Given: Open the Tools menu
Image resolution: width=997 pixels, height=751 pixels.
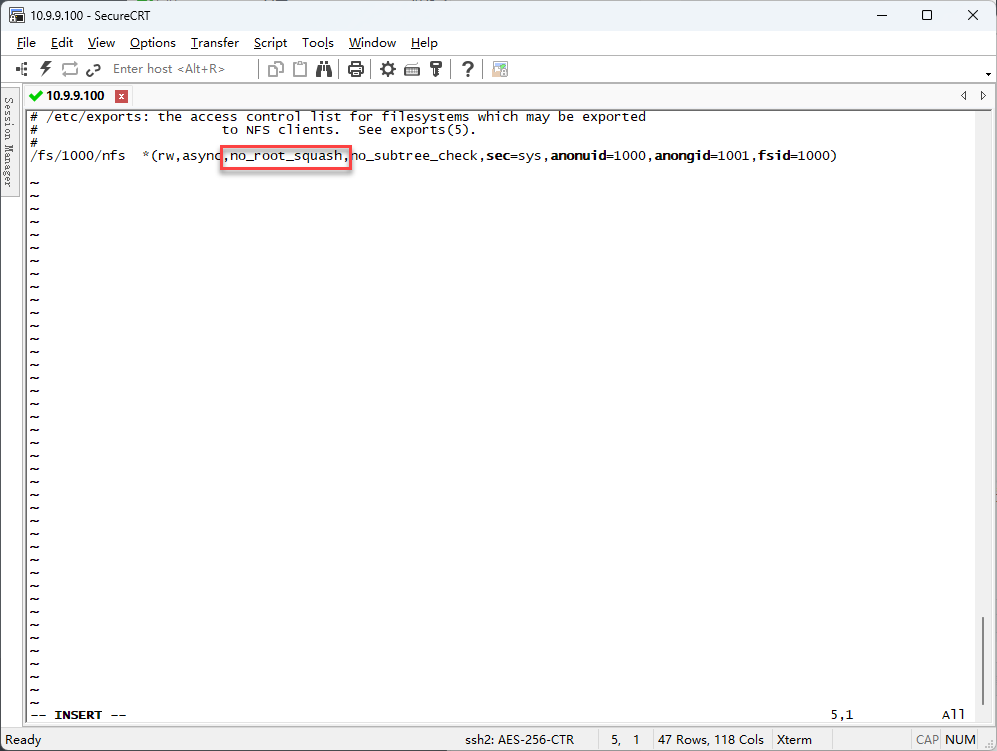Looking at the screenshot, I should click(318, 43).
